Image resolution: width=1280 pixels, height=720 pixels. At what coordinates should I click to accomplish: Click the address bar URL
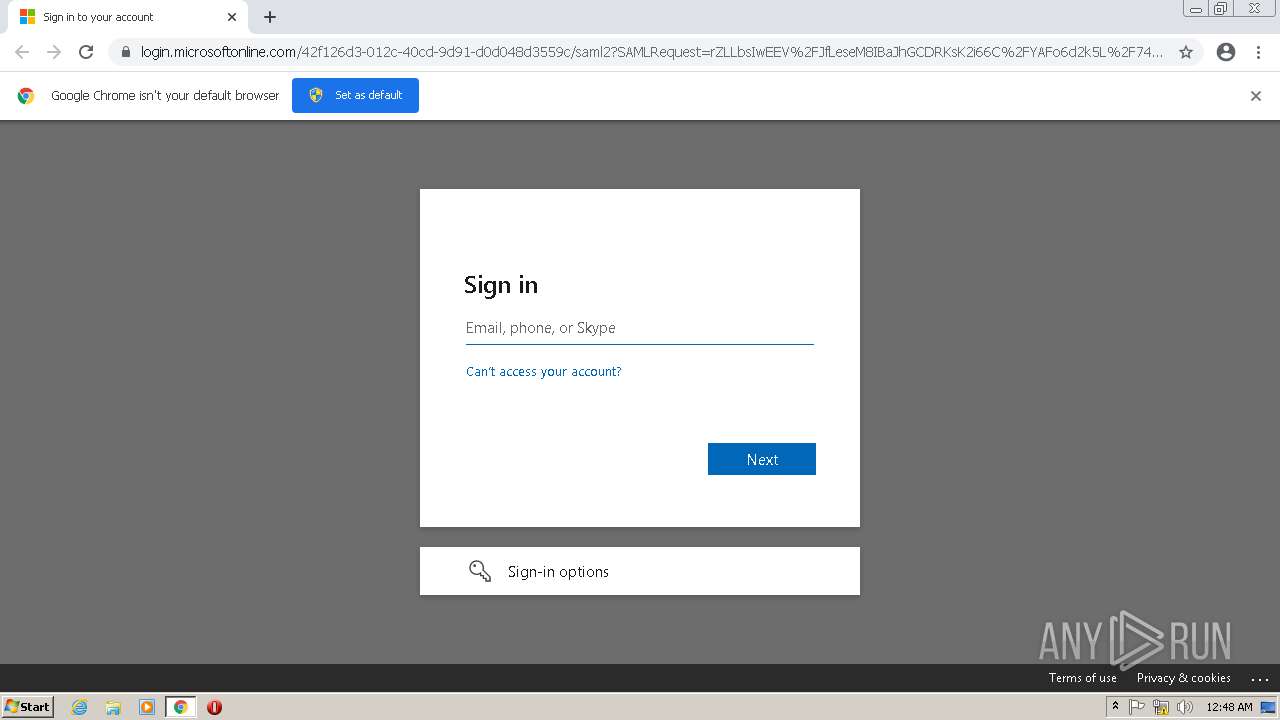click(652, 52)
